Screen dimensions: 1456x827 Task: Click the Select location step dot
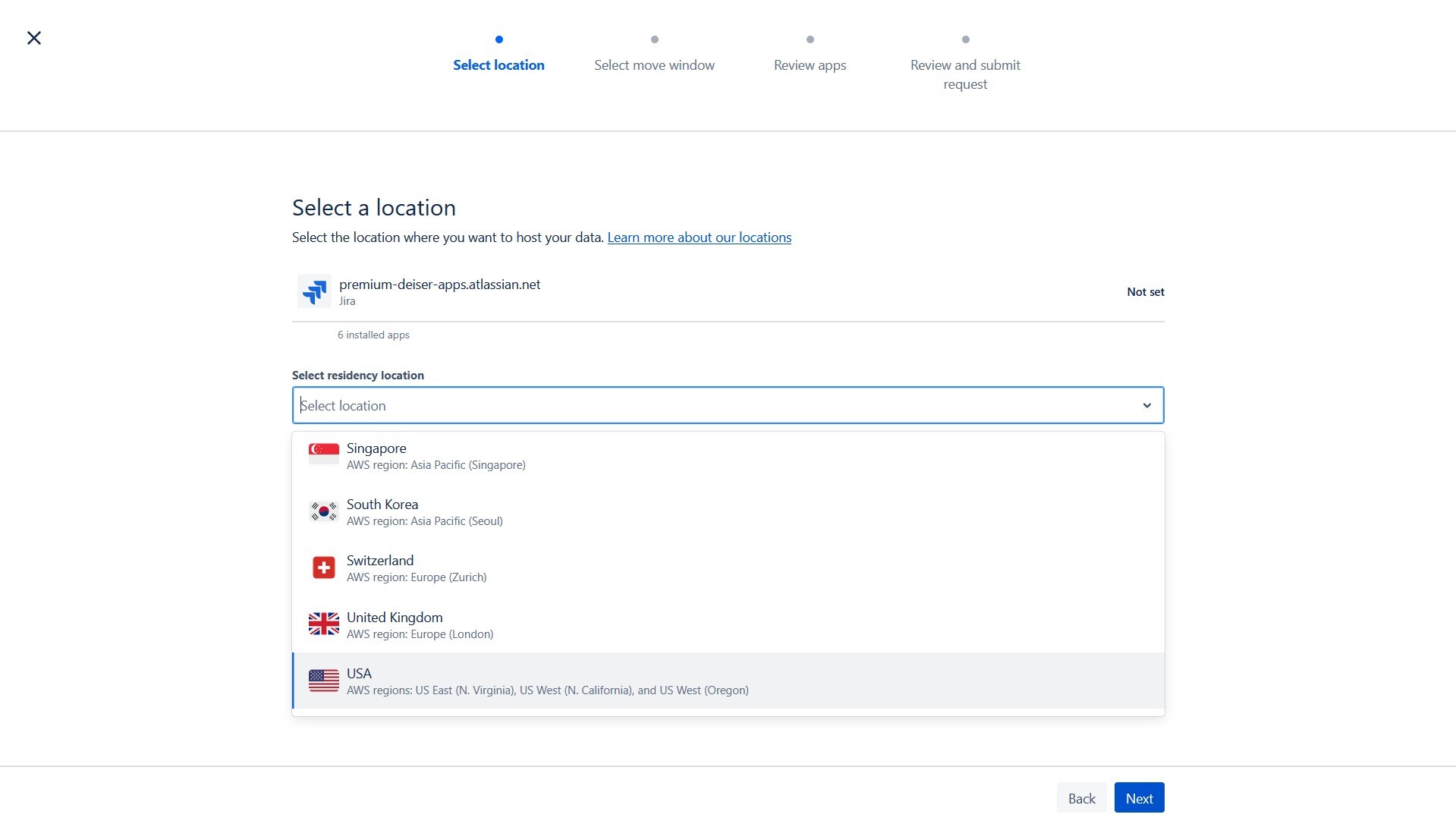(x=498, y=39)
